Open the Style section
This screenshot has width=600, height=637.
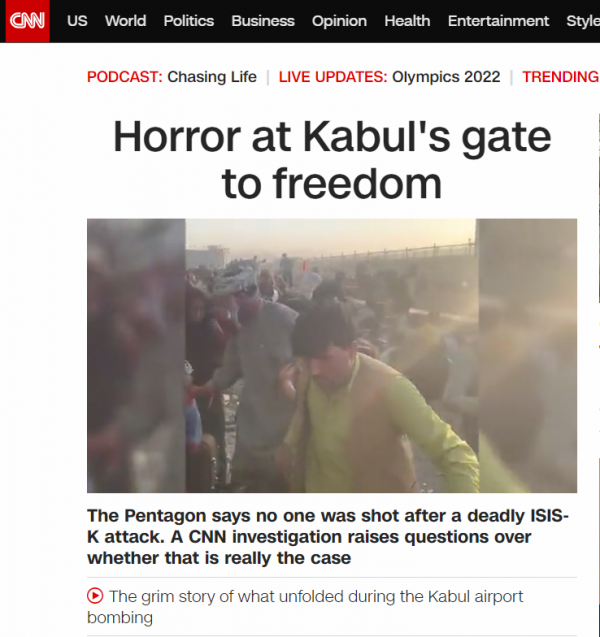click(583, 21)
